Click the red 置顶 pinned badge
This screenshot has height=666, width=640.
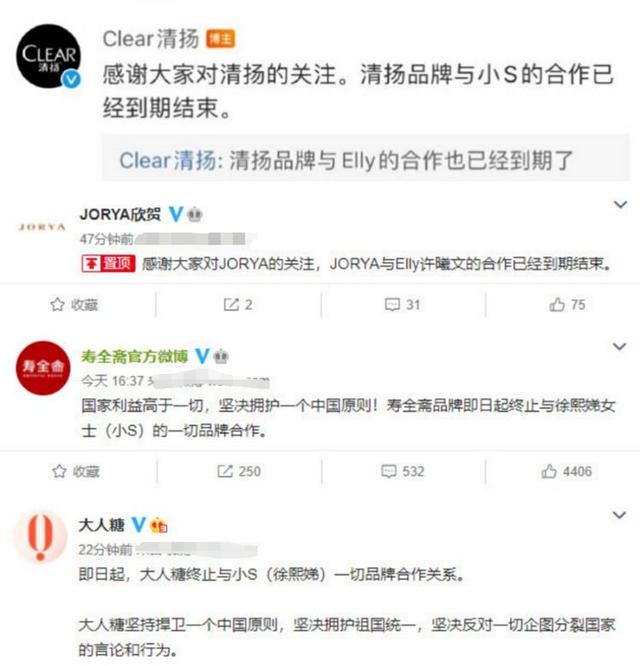pos(109,264)
